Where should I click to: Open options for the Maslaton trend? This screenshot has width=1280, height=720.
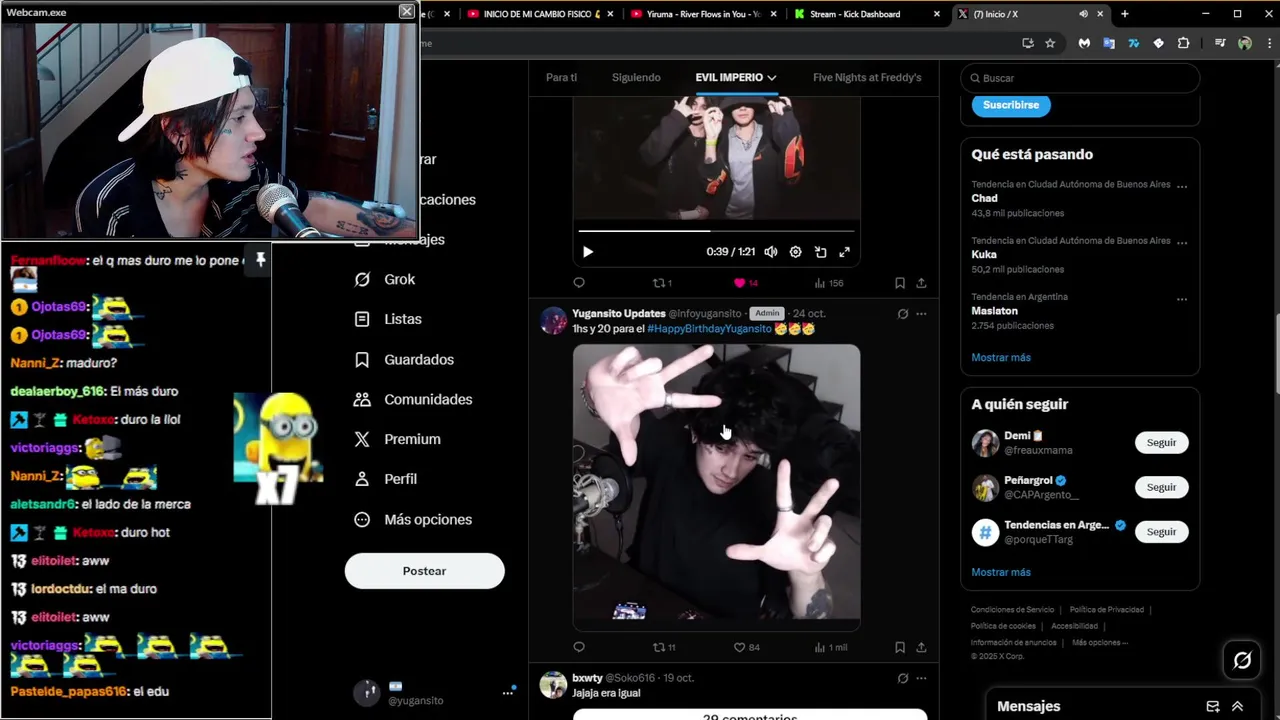point(1182,298)
